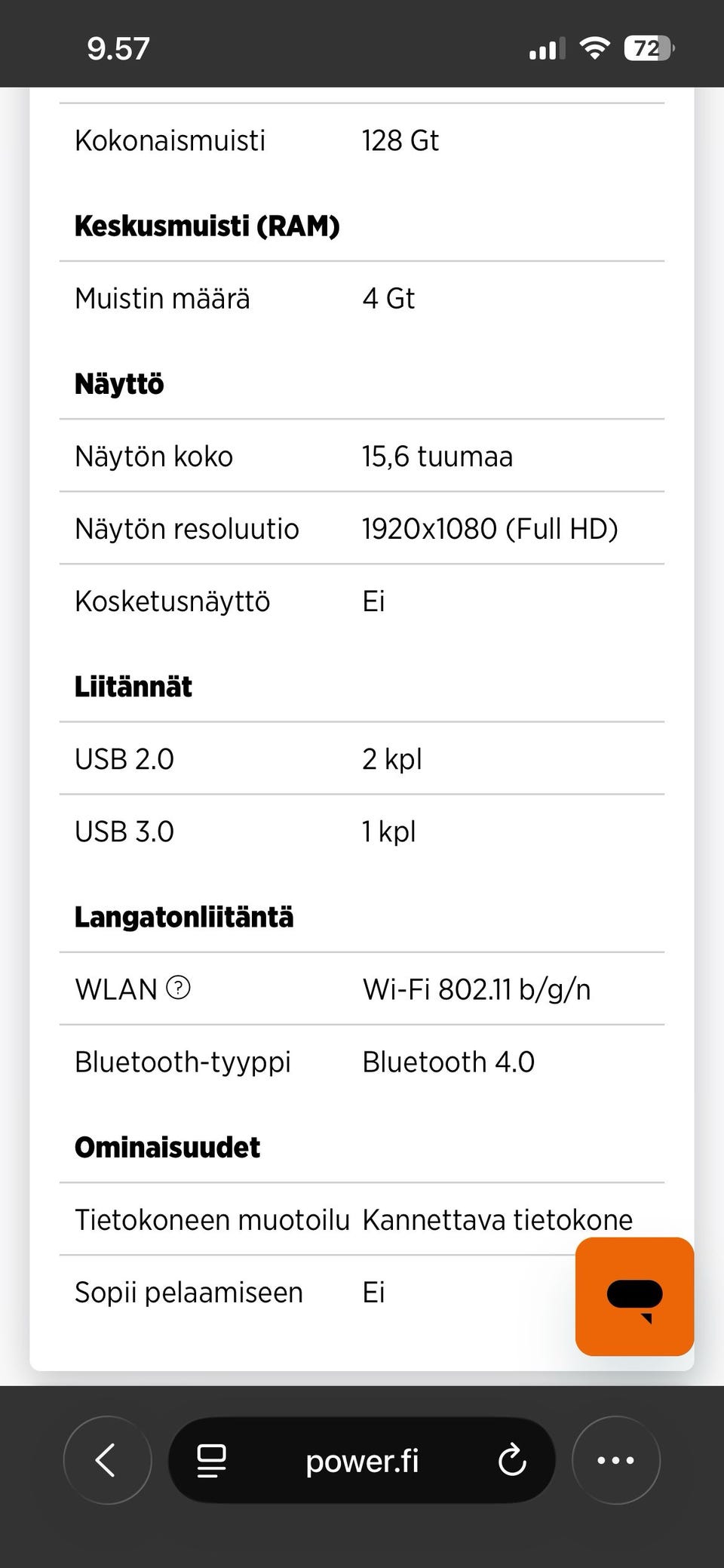724x1568 pixels.
Task: Select the Langatonliitäntä section heading
Action: coord(184,917)
